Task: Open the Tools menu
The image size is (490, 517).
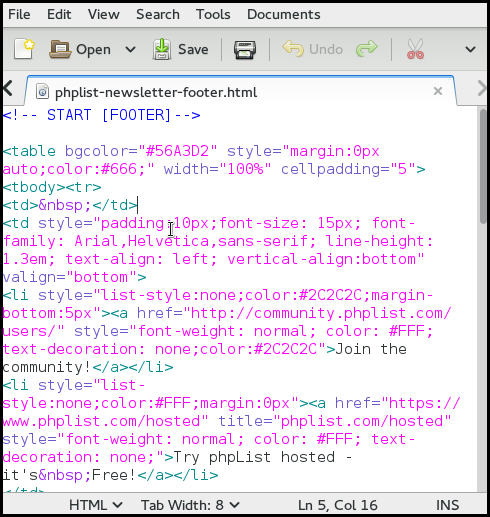Action: (x=213, y=14)
